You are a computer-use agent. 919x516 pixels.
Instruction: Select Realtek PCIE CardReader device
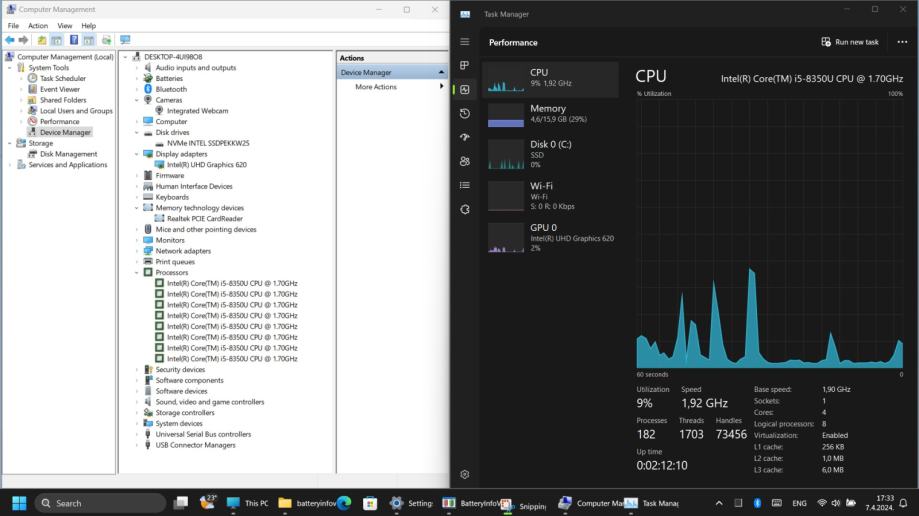point(205,219)
